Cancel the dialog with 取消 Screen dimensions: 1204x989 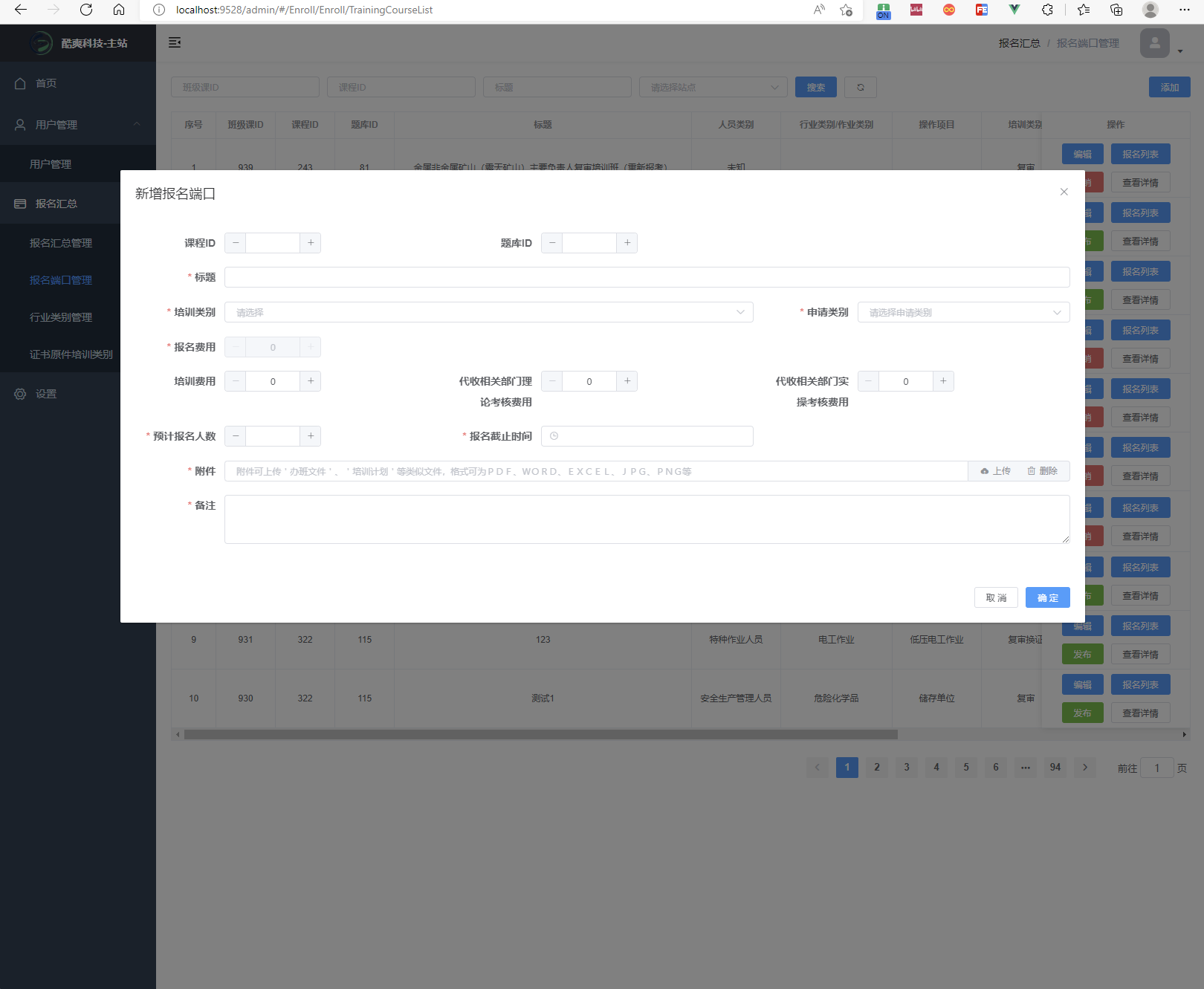click(996, 597)
